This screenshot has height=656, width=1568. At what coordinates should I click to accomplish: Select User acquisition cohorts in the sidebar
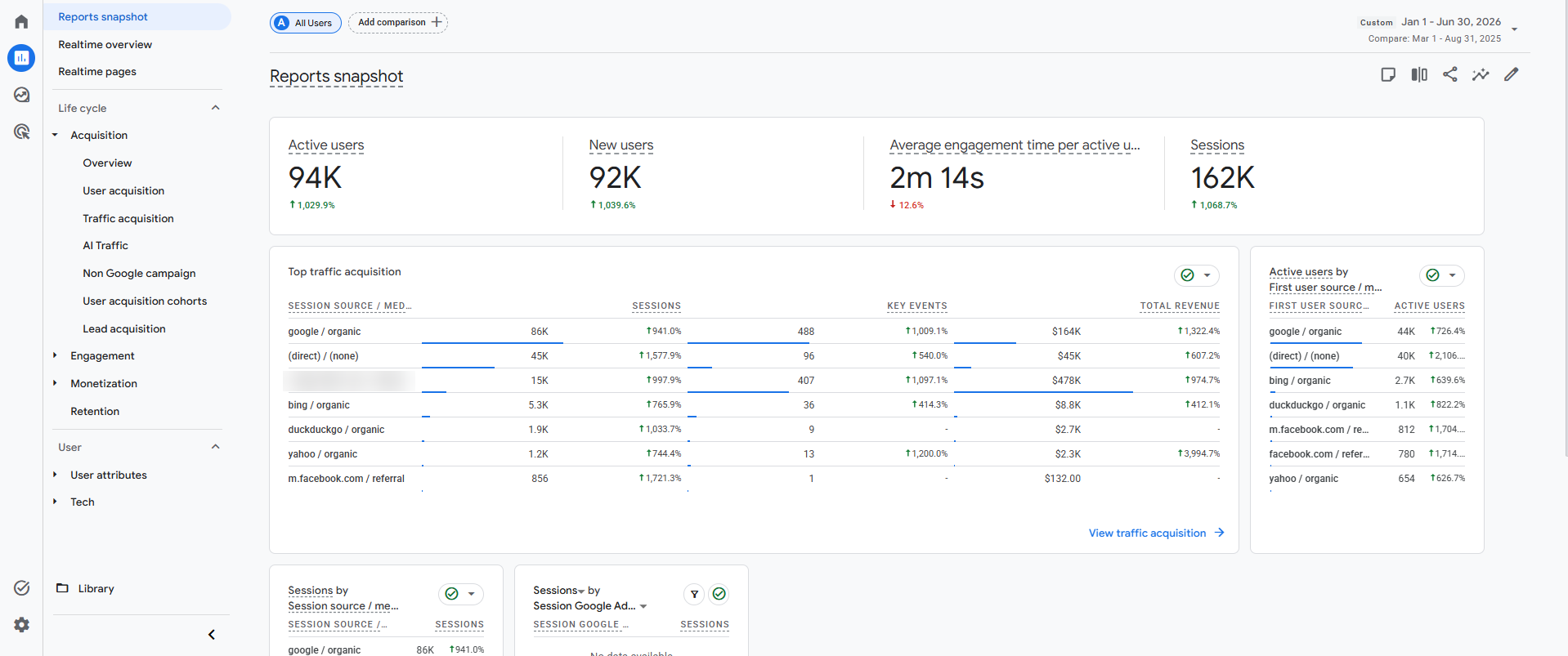145,301
